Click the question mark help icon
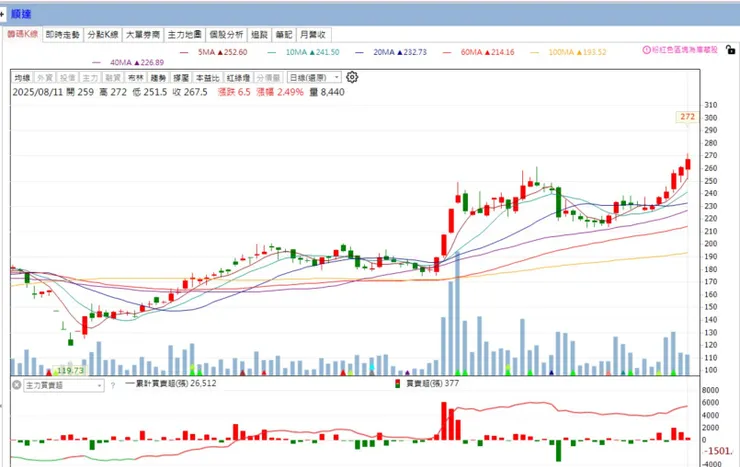Viewport: 740px width, 467px height. coord(113,385)
